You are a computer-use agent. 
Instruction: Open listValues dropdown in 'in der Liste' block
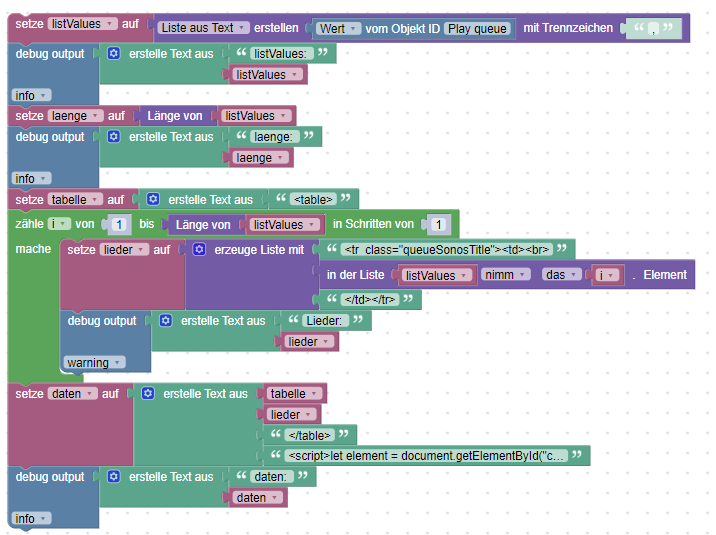tap(437, 275)
